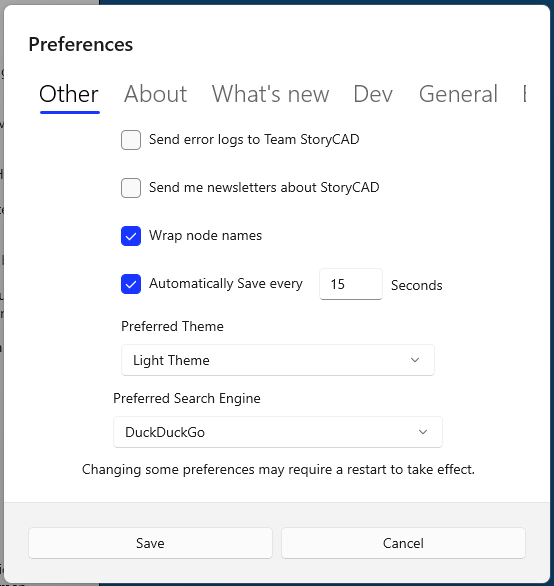This screenshot has width=554, height=586.
Task: Select the Other tab
Action: point(69,94)
